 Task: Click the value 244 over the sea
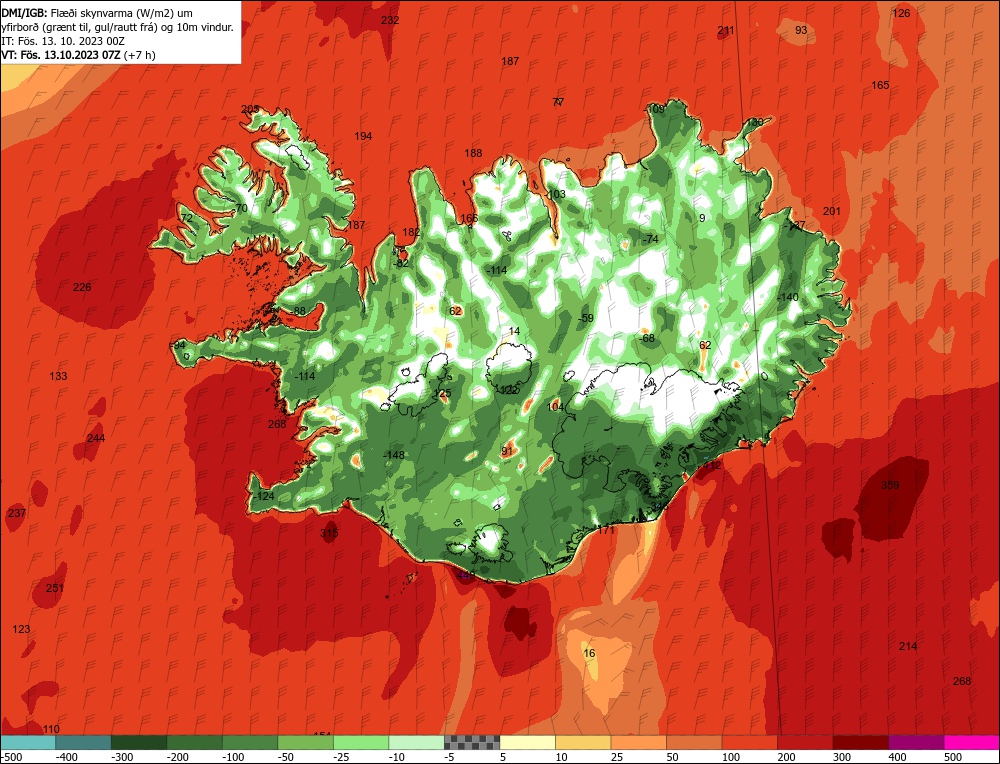tap(96, 438)
